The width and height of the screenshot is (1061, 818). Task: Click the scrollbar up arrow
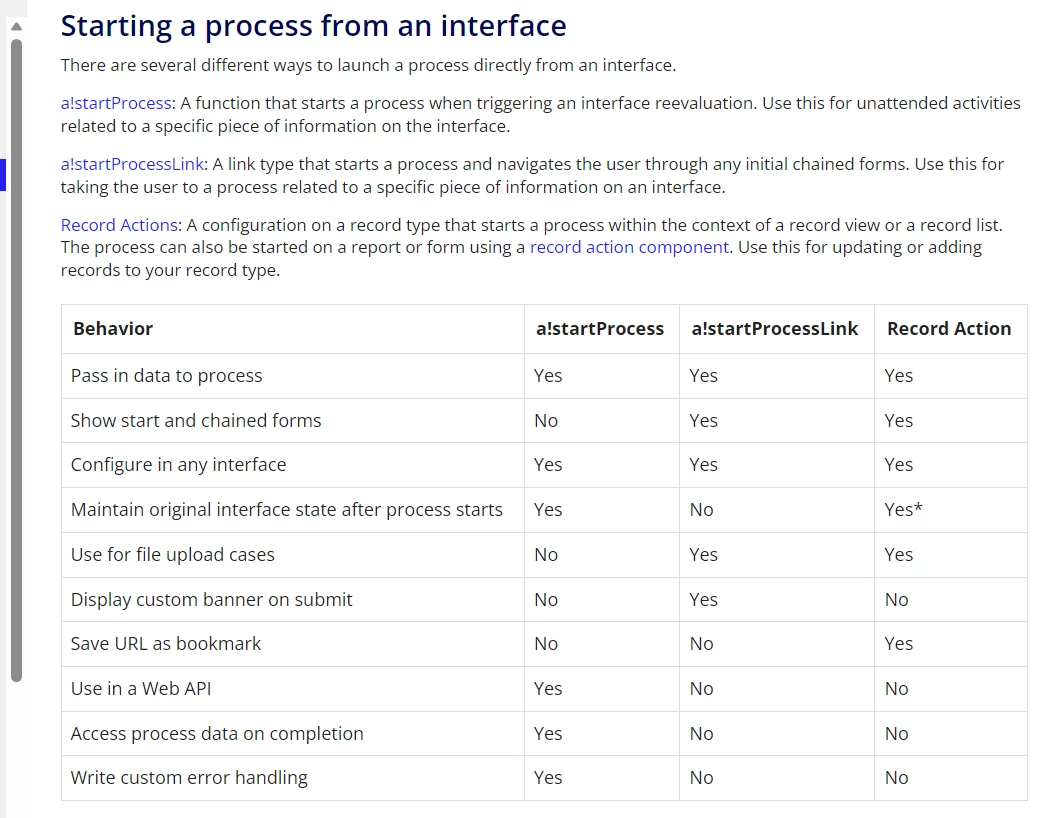click(17, 26)
